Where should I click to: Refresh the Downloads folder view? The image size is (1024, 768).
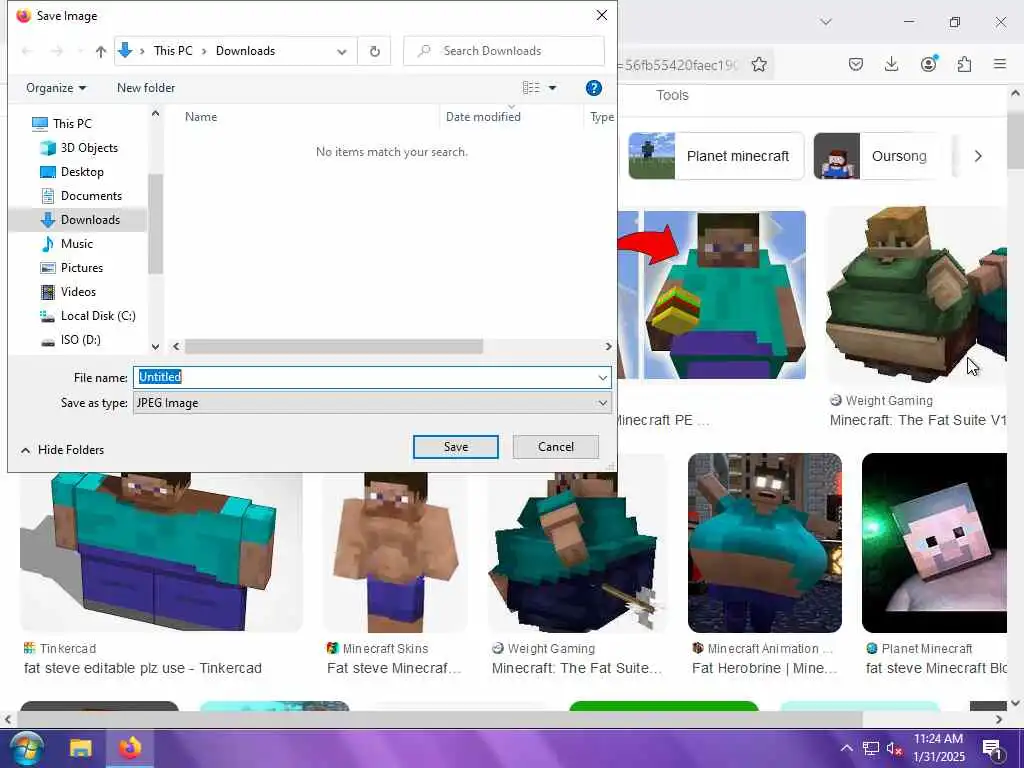[x=374, y=51]
